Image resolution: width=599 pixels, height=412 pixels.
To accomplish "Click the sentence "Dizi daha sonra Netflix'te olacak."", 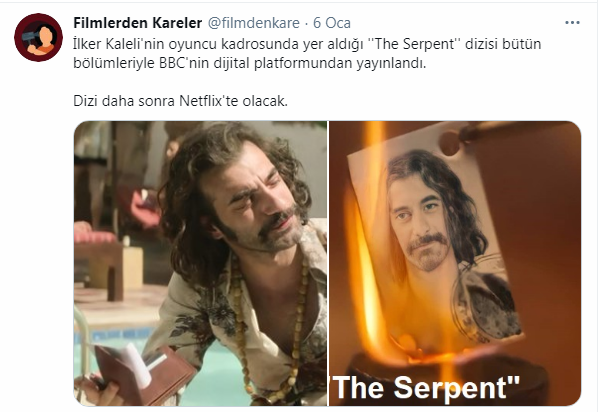I will [x=180, y=101].
